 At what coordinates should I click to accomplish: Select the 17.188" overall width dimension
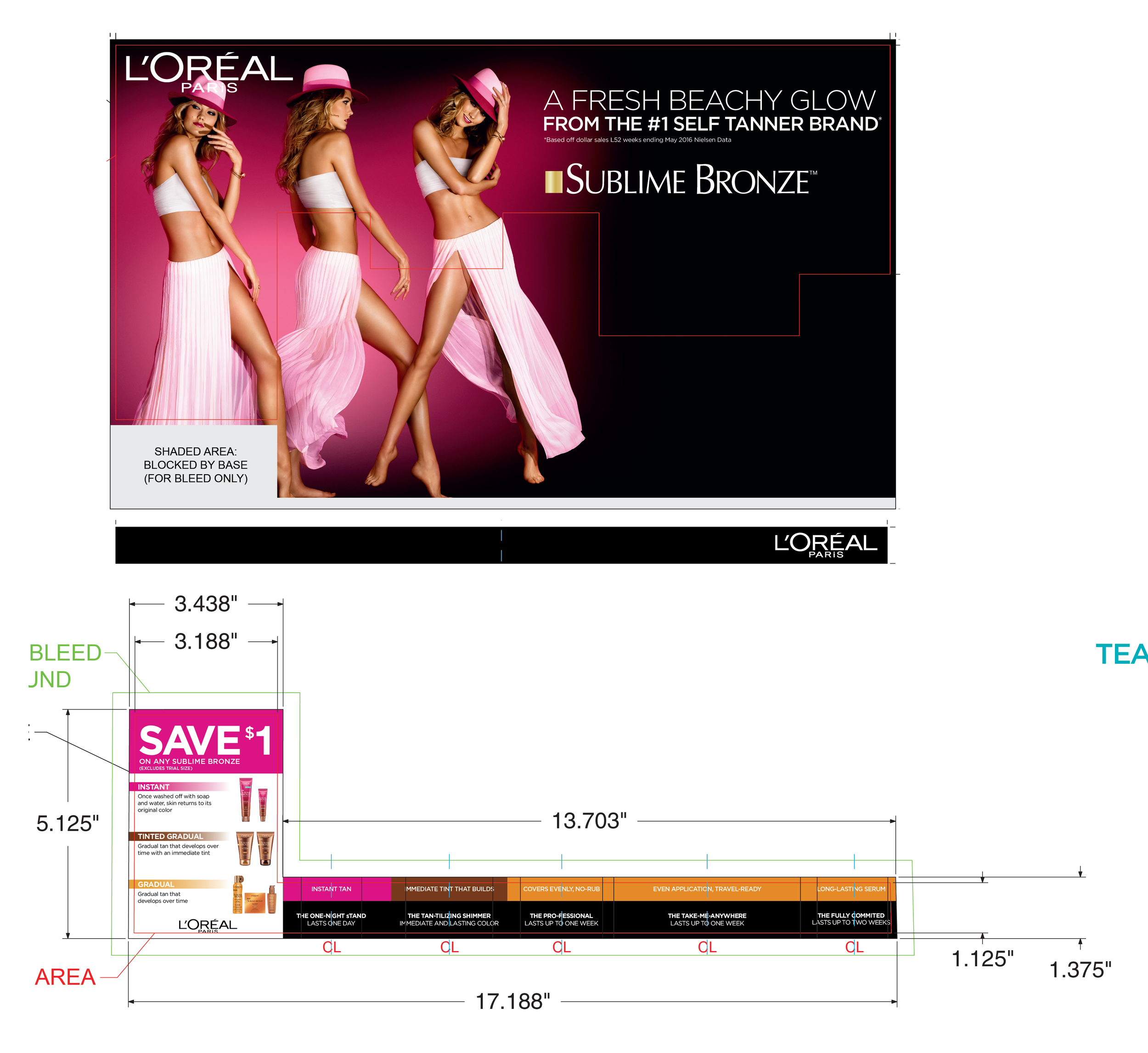tap(512, 1001)
